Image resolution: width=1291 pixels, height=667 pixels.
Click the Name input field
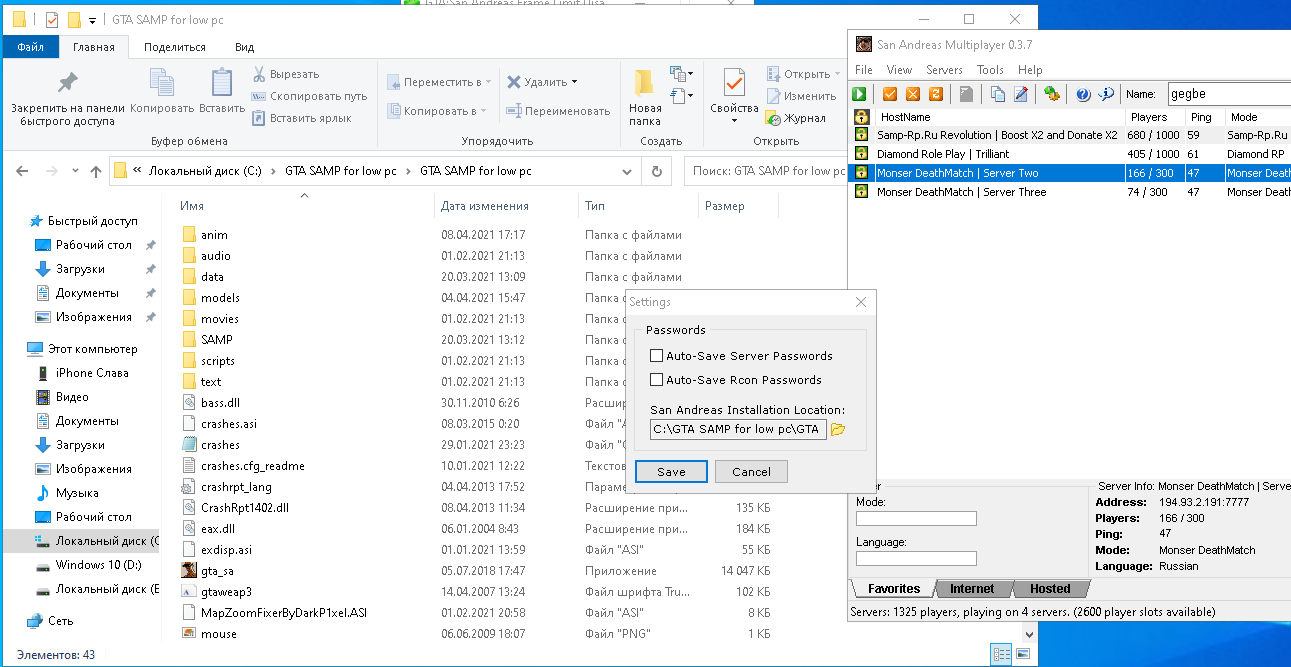[1228, 94]
